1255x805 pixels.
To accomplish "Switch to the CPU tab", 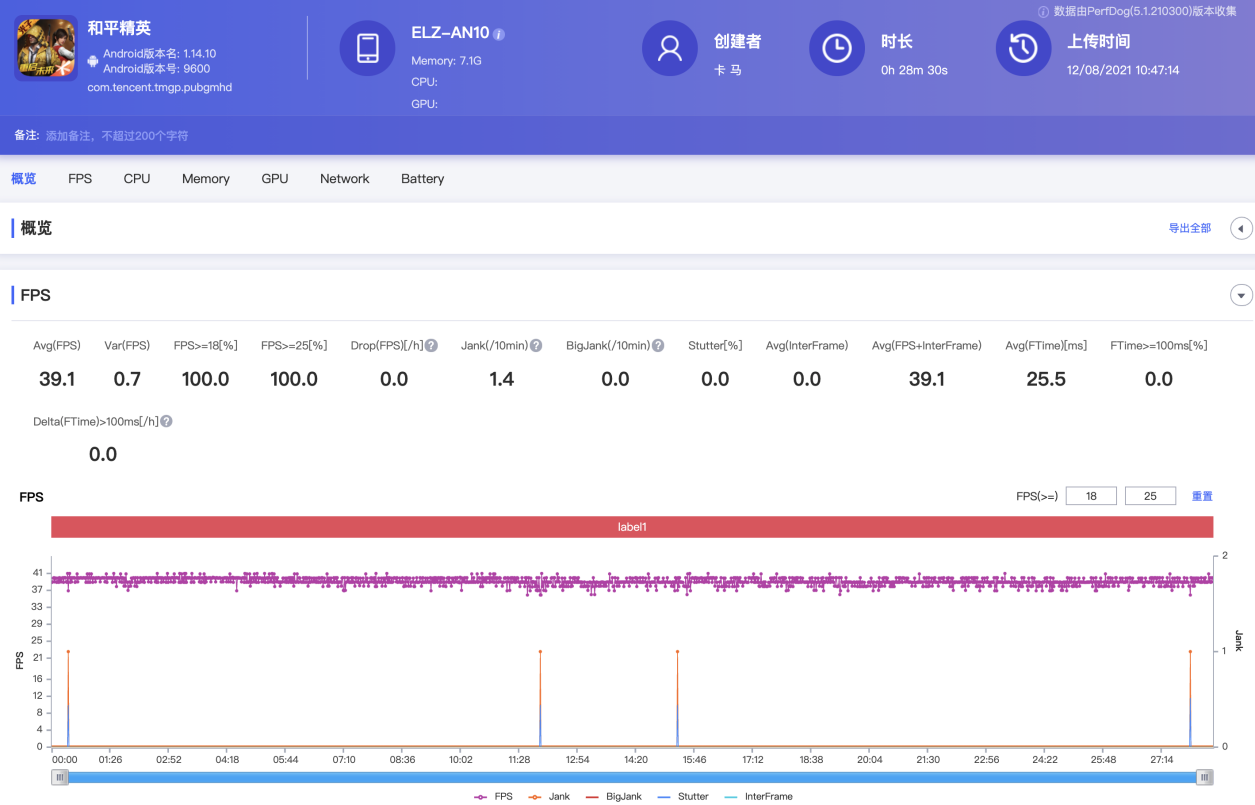I will tap(137, 179).
